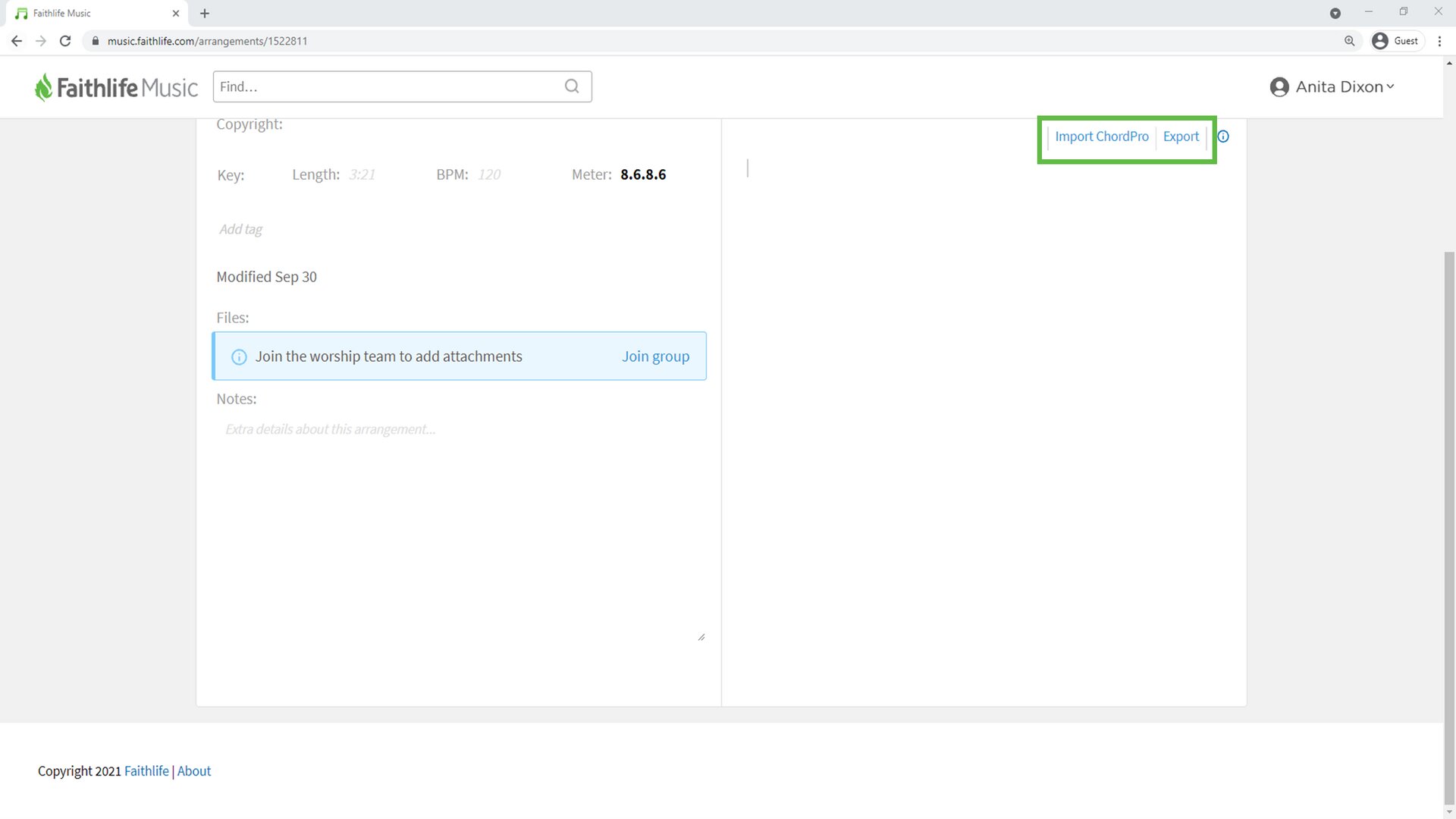Click the Anita Dixon avatar icon
The height and width of the screenshot is (819, 1456).
tap(1279, 87)
